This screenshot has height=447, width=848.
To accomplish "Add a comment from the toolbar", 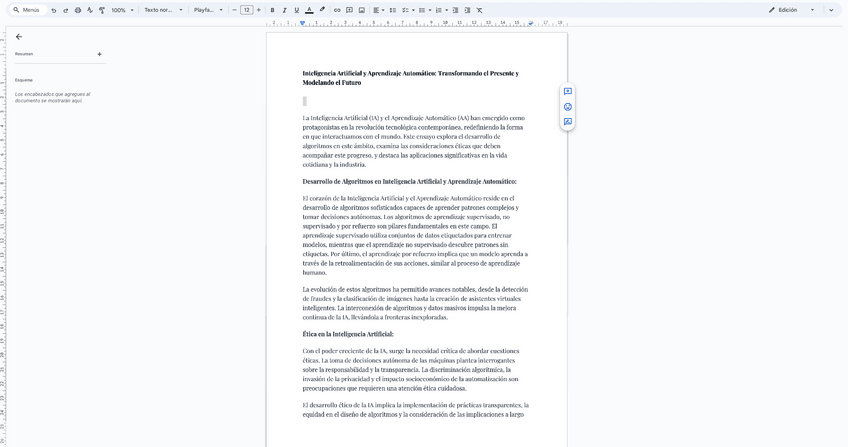I will pyautogui.click(x=349, y=10).
